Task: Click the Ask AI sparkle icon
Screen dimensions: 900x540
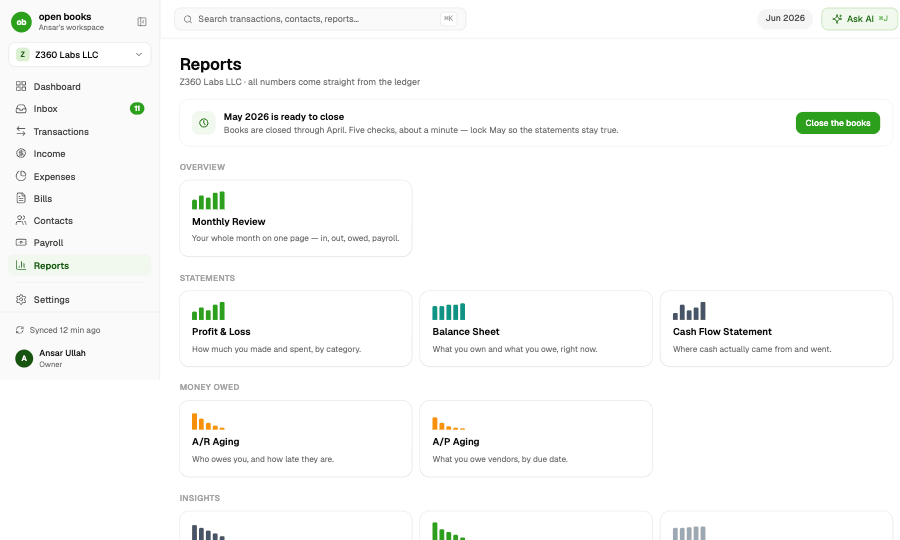Action: [837, 19]
